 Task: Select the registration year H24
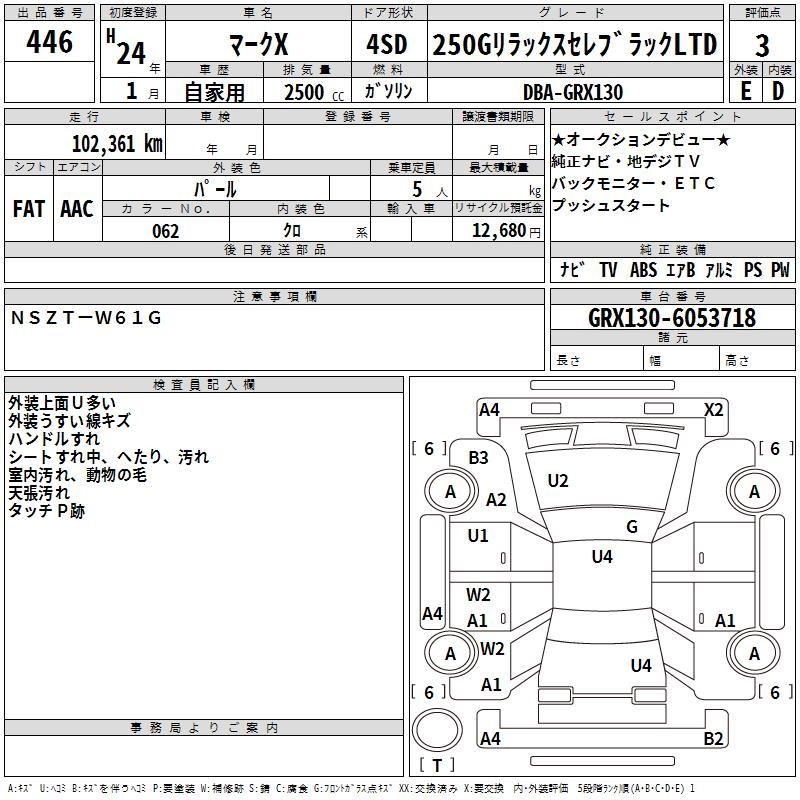click(x=126, y=48)
